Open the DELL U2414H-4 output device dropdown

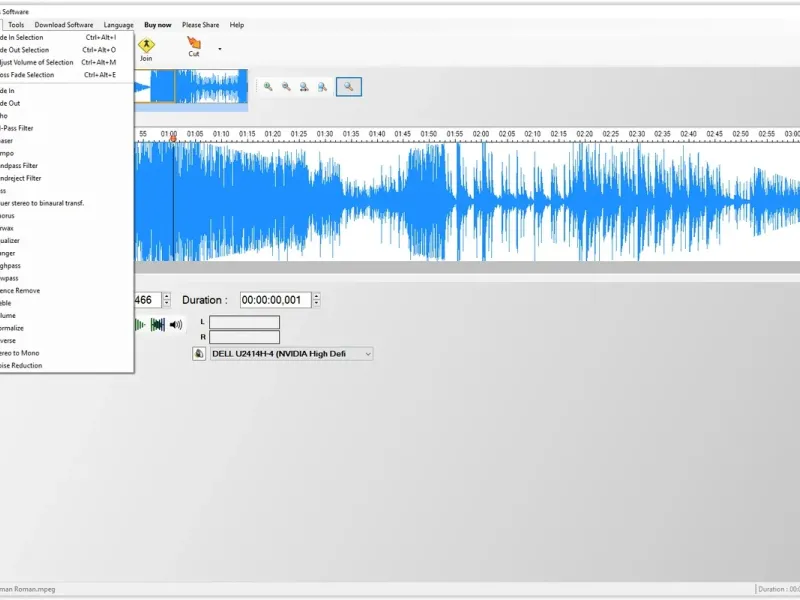click(x=291, y=354)
